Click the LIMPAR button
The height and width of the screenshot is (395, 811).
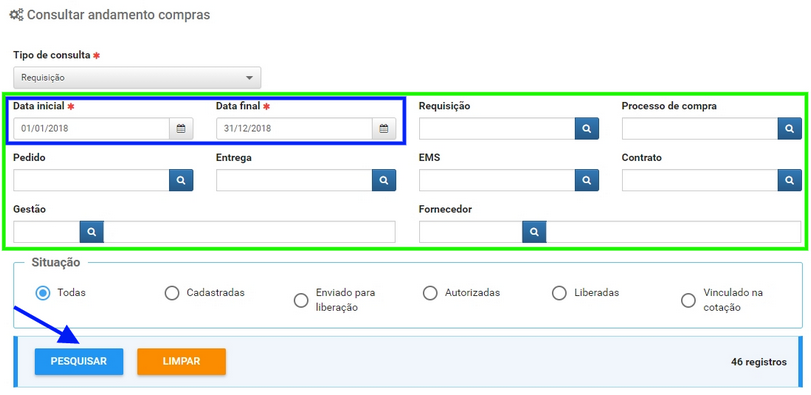182,361
